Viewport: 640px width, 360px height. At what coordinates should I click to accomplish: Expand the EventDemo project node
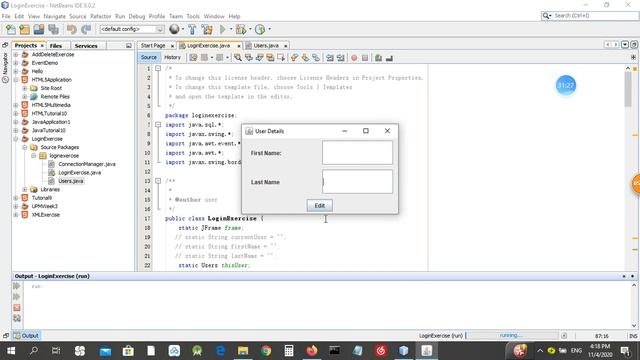click(16, 63)
